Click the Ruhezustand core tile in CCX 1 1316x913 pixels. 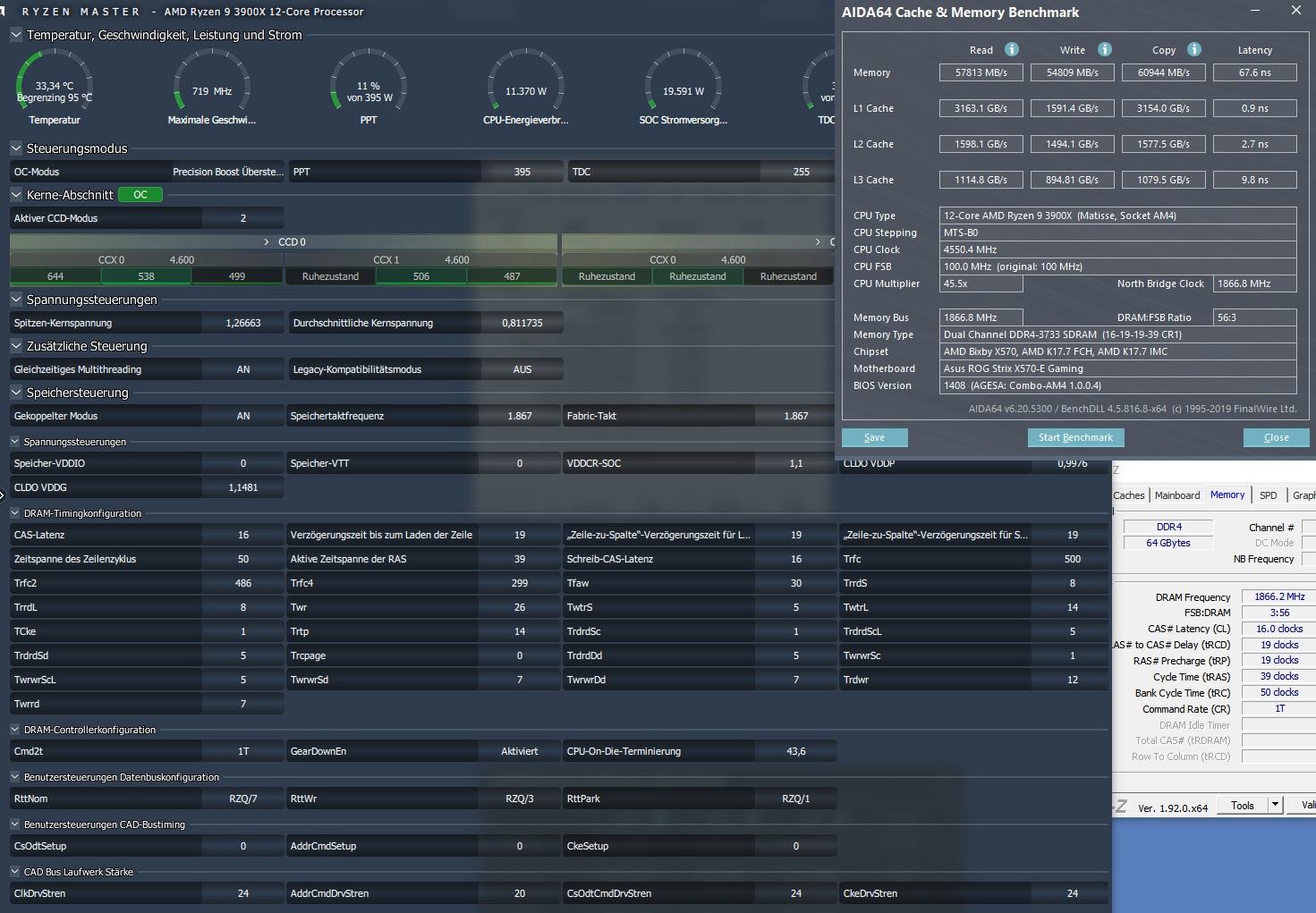330,276
